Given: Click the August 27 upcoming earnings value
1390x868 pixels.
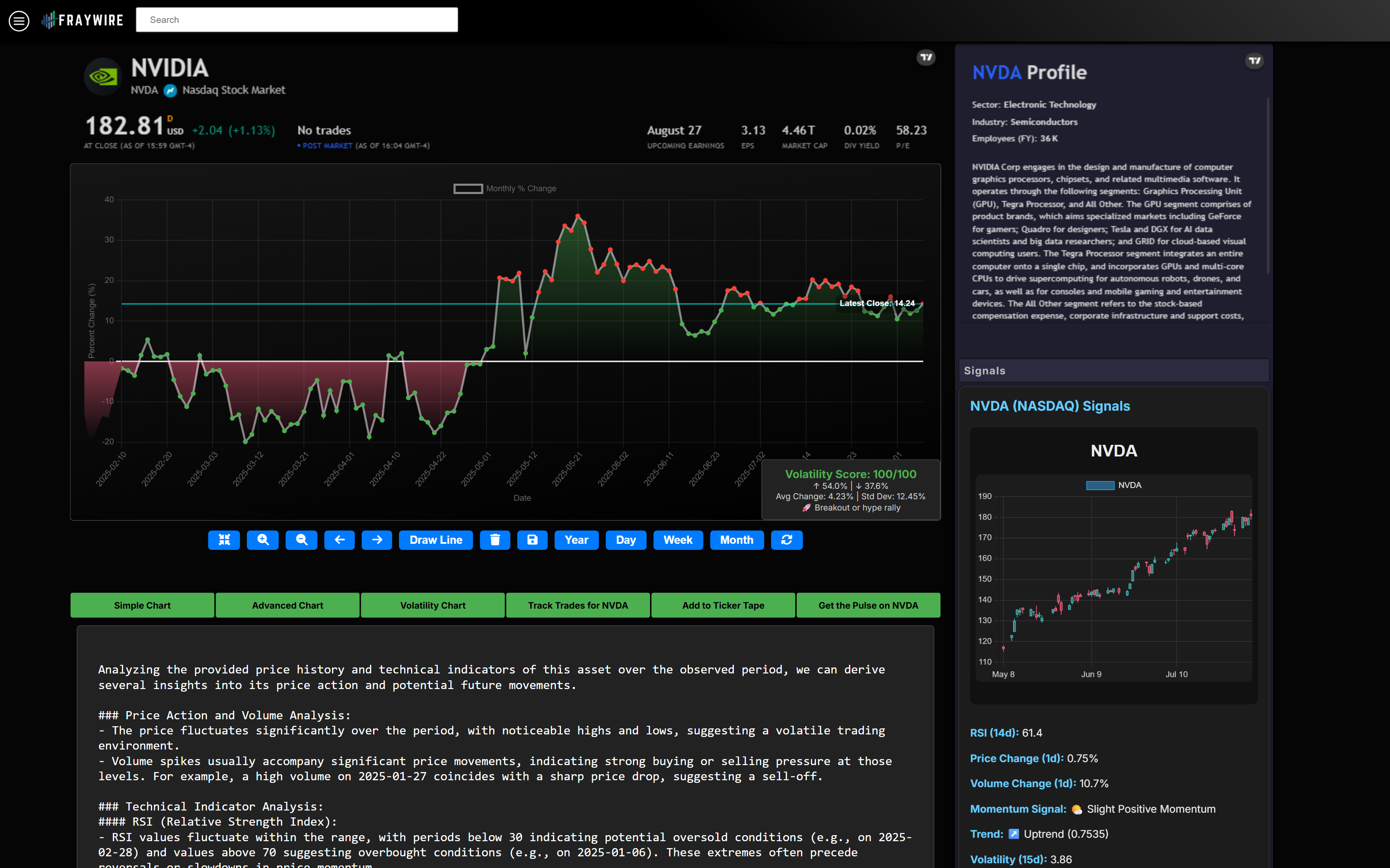Looking at the screenshot, I should click(674, 130).
